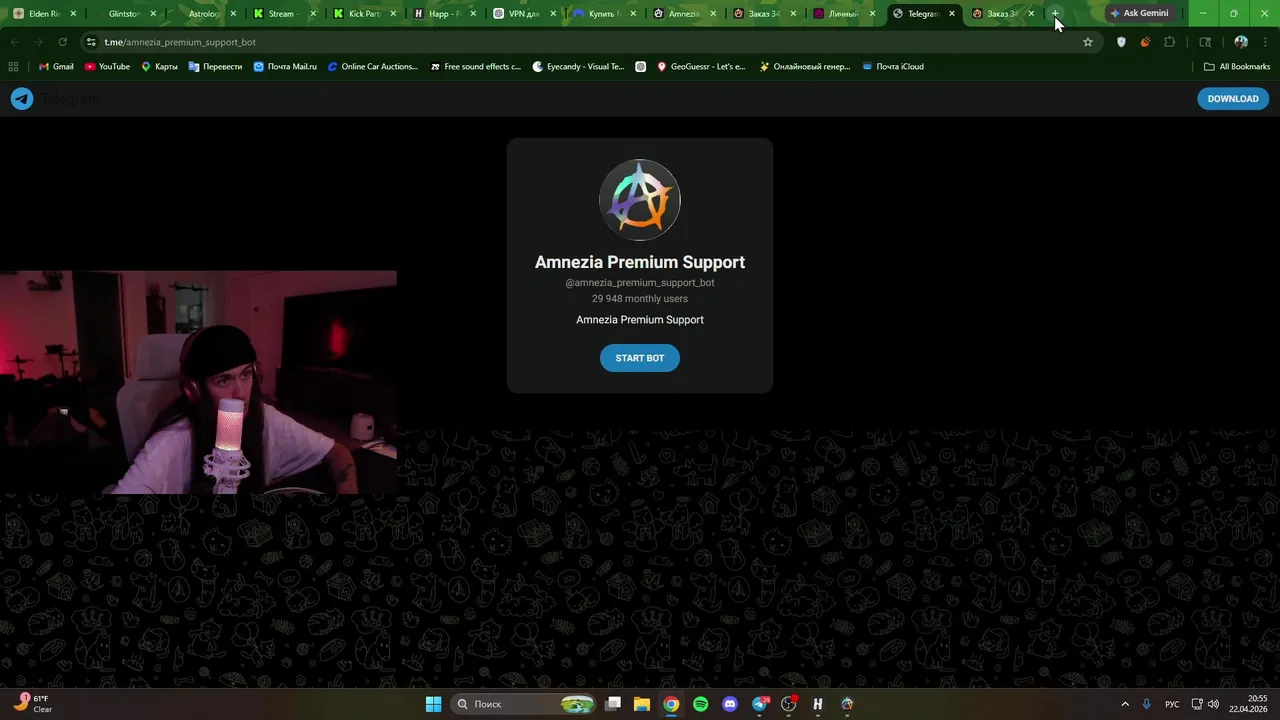The width and height of the screenshot is (1280, 720).
Task: Open the Free sound effects bookmark
Action: [476, 66]
